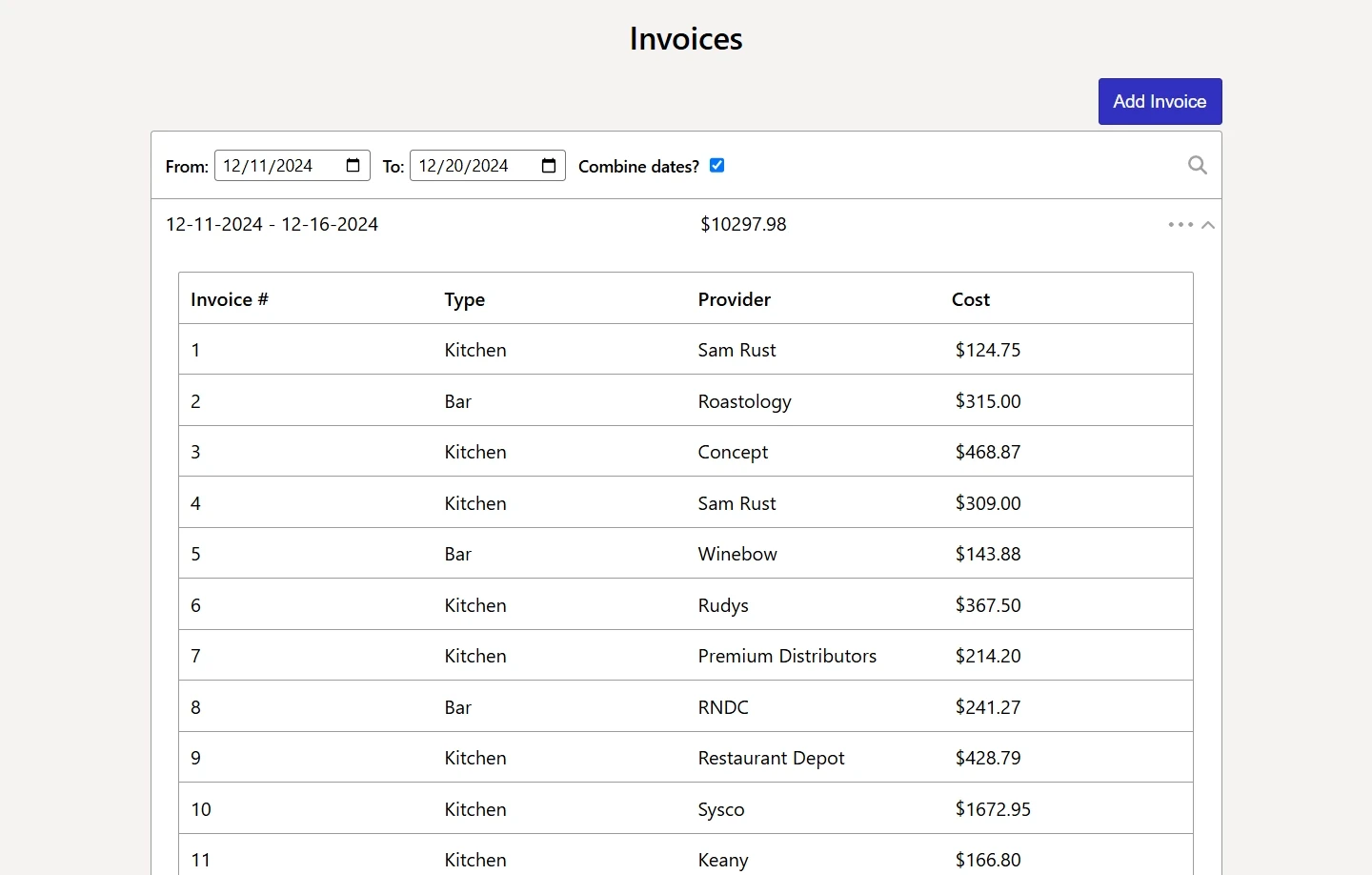Image resolution: width=1372 pixels, height=875 pixels.
Task: Click the To date input field
Action: coord(472,165)
